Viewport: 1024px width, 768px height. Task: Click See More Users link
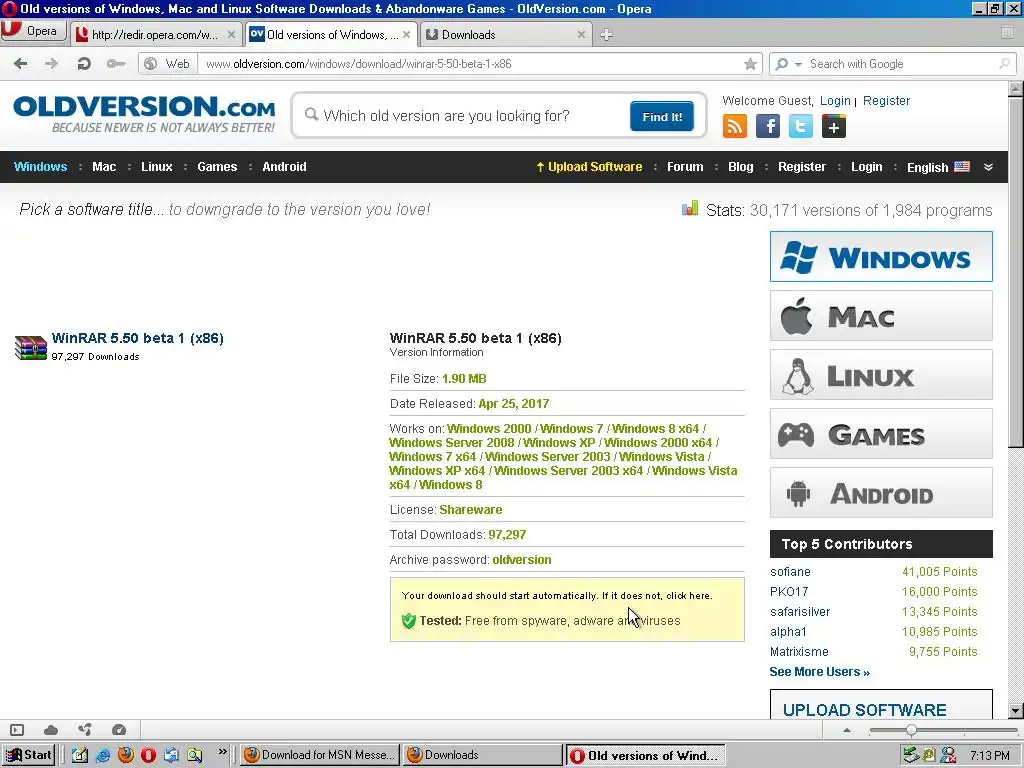[820, 672]
